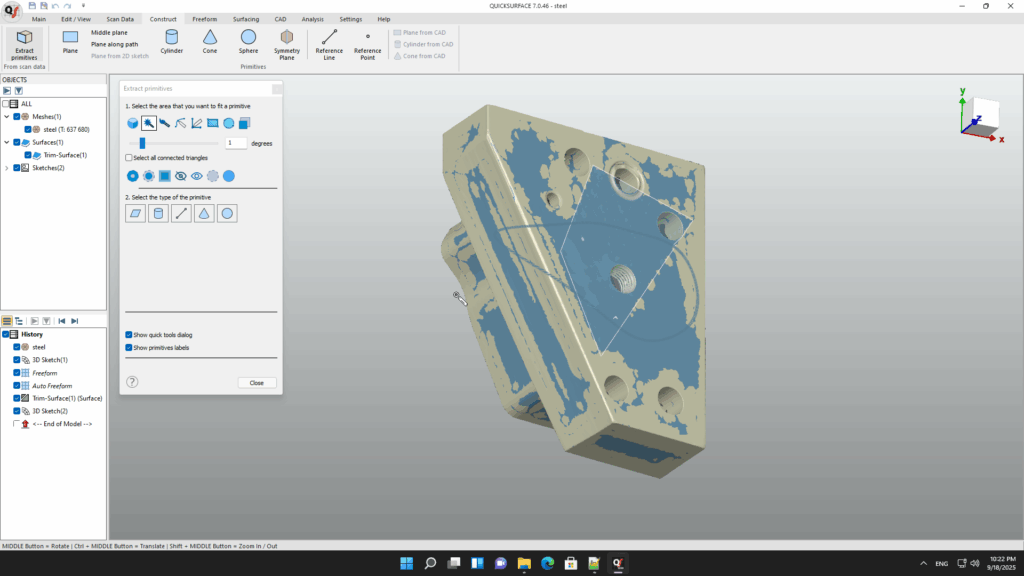Uncheck Show quick tools dialog
Image resolution: width=1024 pixels, height=576 pixels.
(x=129, y=335)
